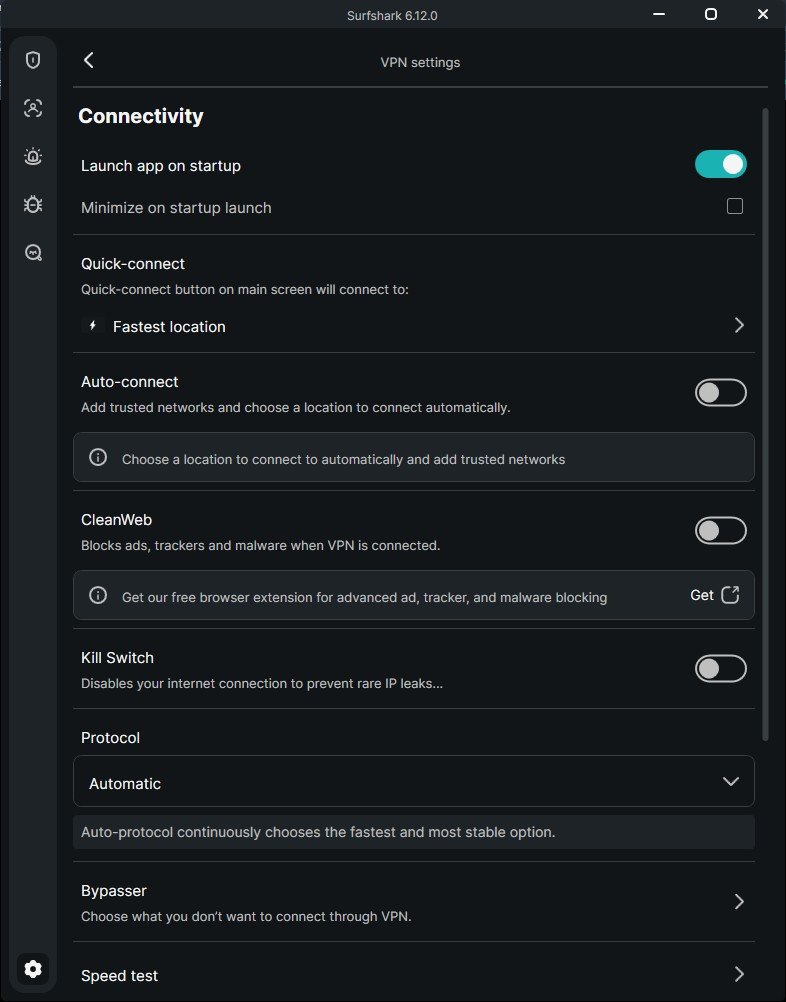
Task: Click the CleanWeb label
Action: point(116,520)
